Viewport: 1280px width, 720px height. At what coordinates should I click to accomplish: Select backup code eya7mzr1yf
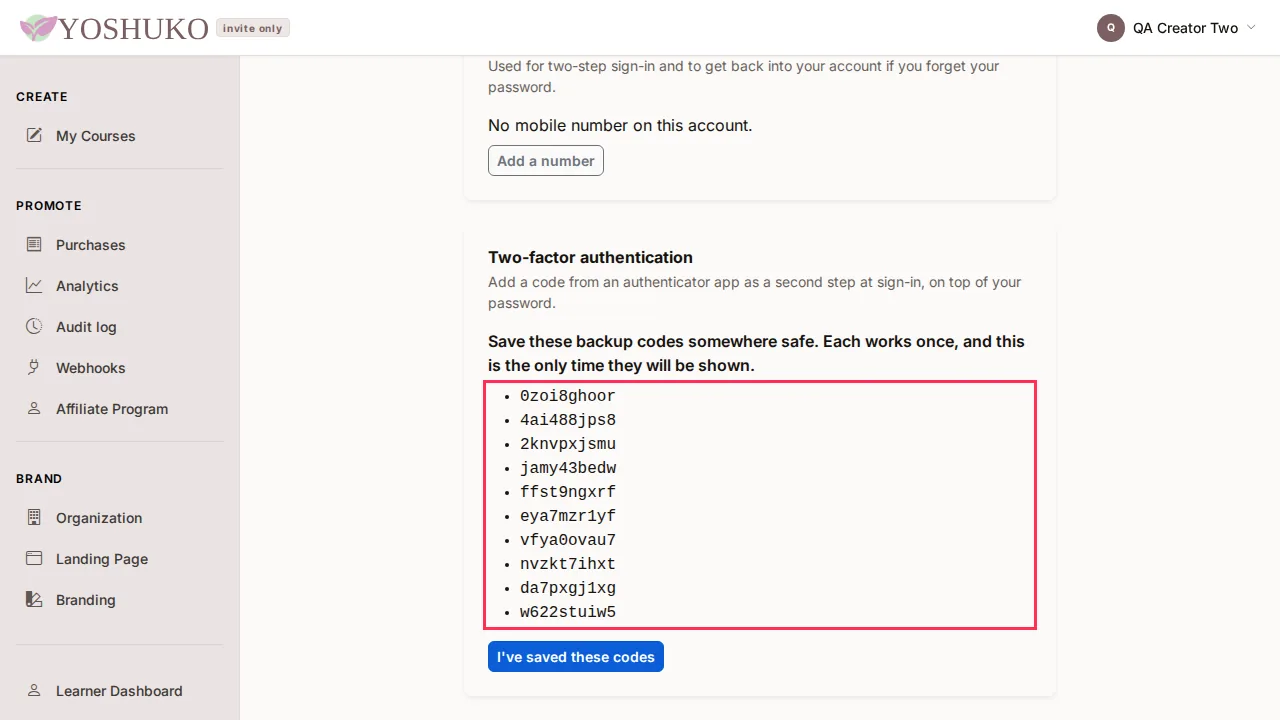pyautogui.click(x=568, y=516)
